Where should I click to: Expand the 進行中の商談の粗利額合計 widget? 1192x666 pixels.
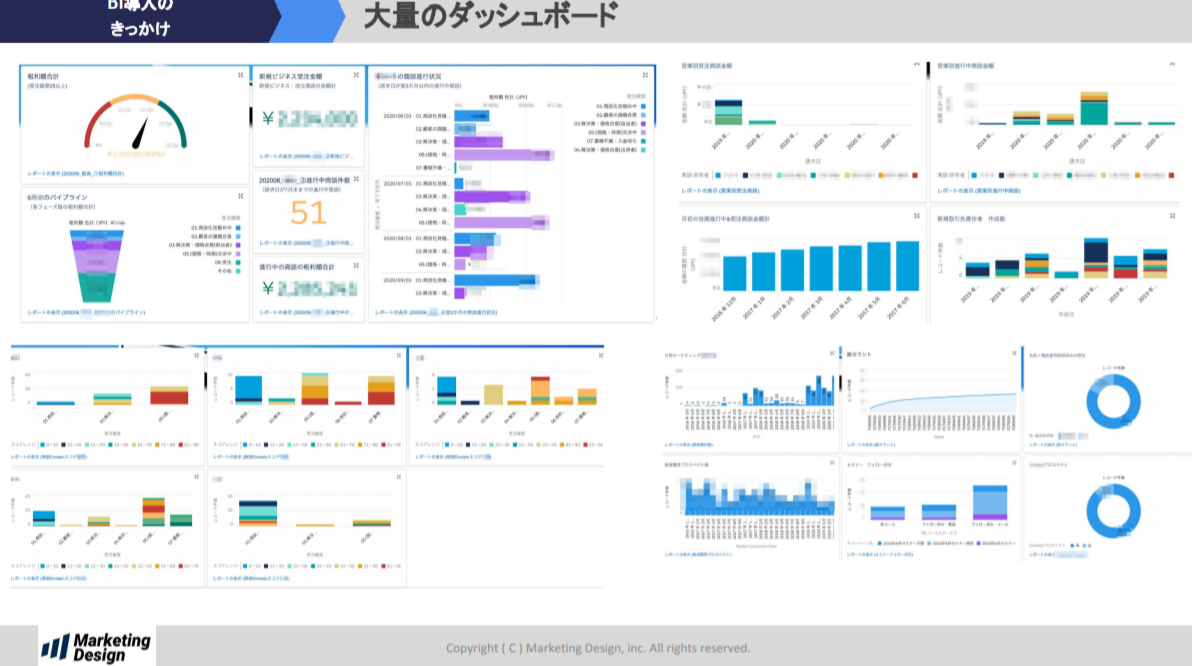(x=356, y=267)
